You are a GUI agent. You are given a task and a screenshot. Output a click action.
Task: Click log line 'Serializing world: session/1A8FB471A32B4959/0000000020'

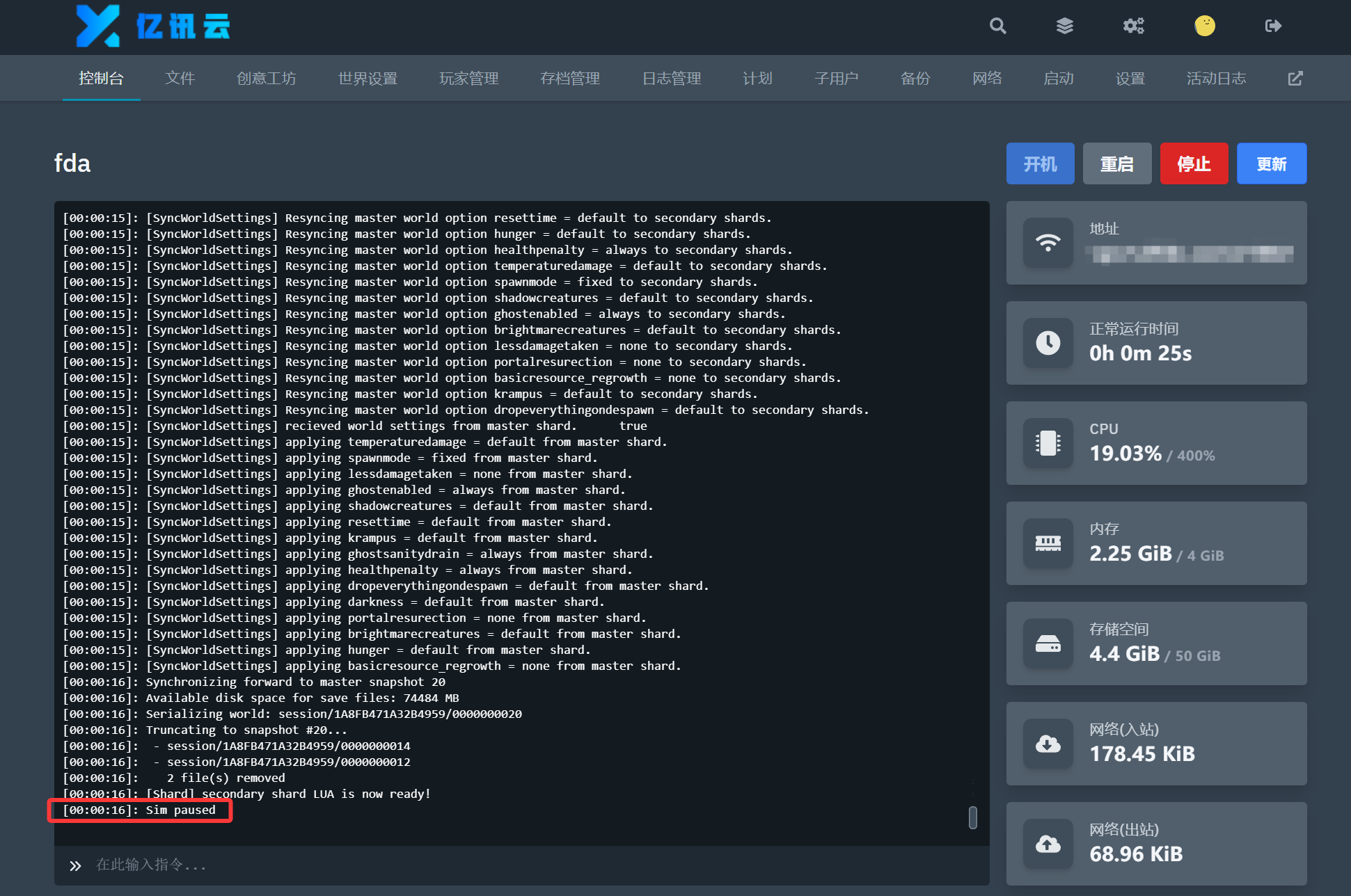[292, 714]
